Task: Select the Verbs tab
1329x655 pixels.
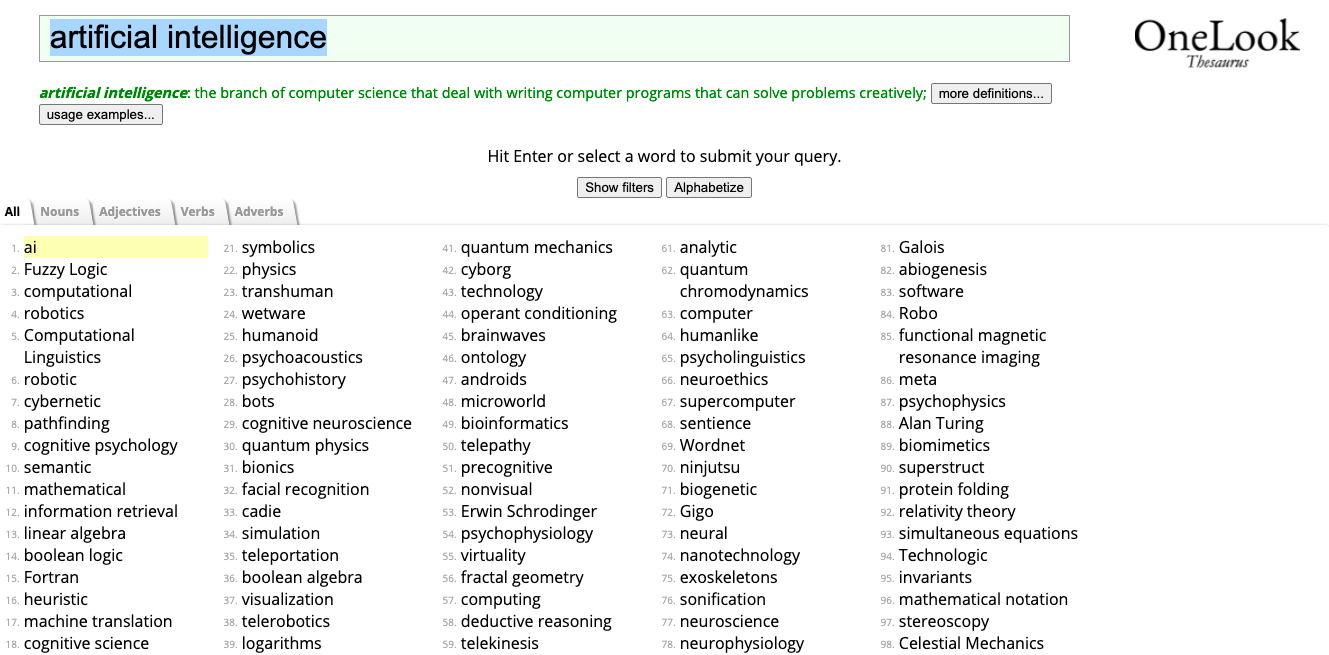Action: coord(197,211)
